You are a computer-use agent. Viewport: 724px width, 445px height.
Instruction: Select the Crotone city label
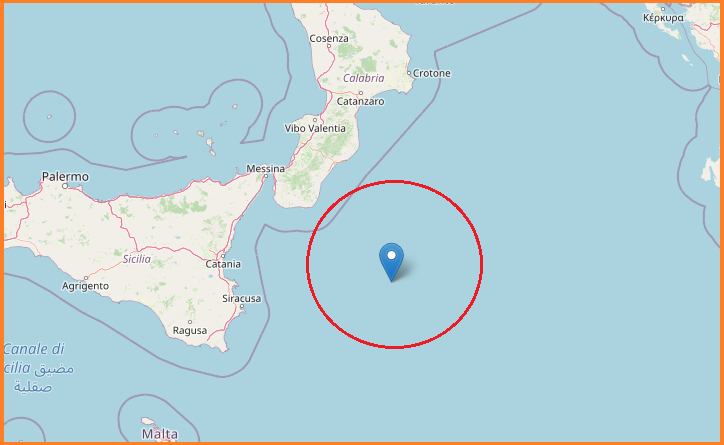pos(432,73)
